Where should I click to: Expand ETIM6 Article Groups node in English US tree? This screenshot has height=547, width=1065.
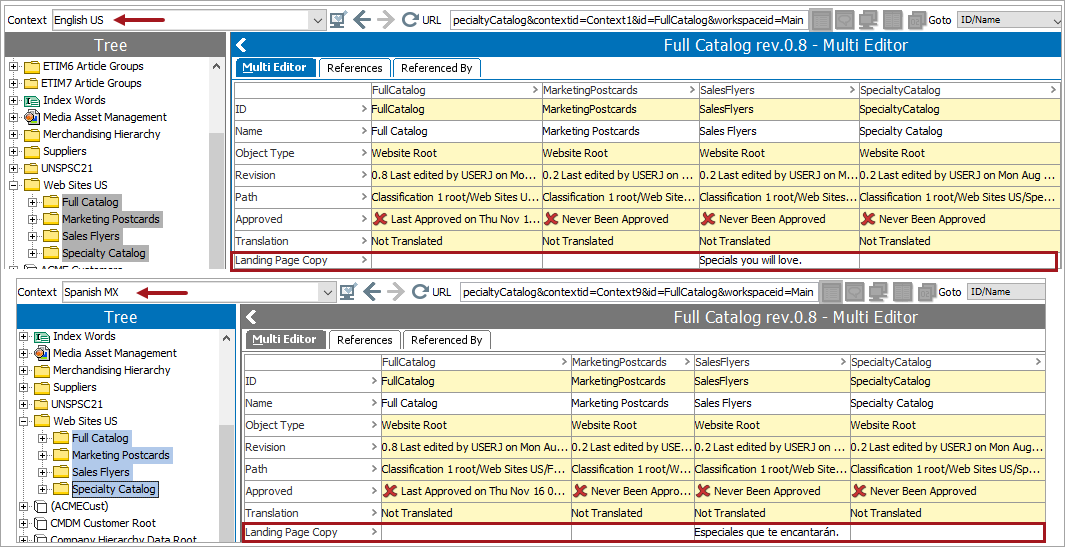tap(13, 67)
